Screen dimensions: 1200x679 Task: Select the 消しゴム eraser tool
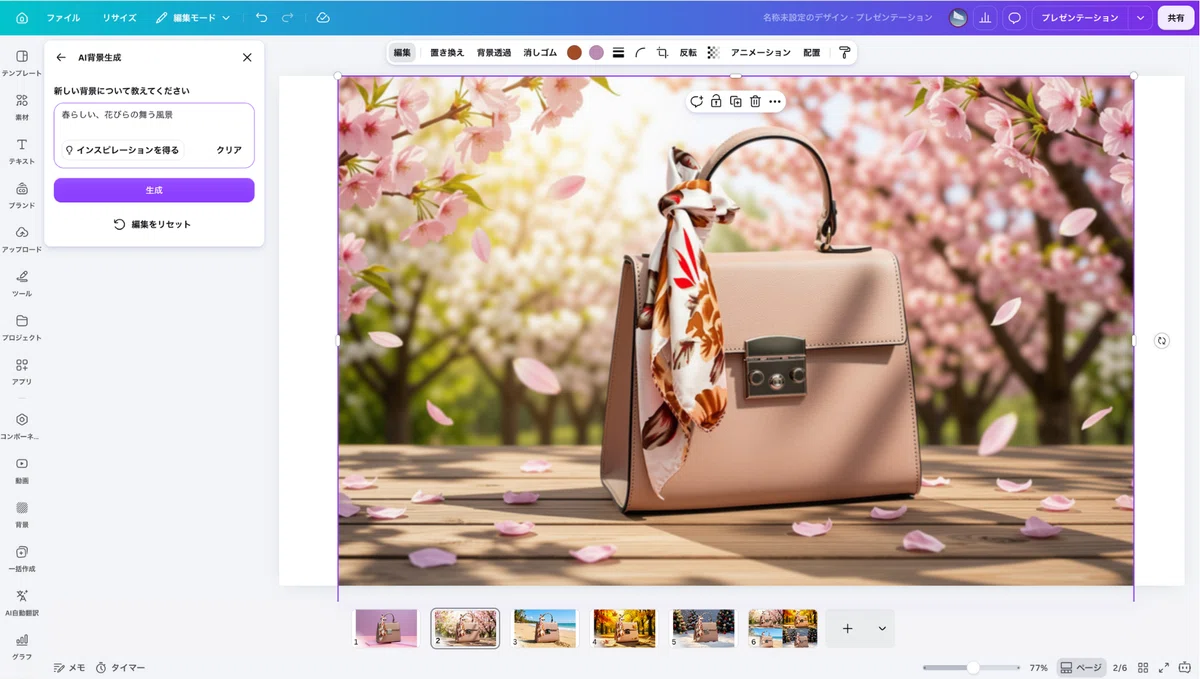tap(540, 52)
